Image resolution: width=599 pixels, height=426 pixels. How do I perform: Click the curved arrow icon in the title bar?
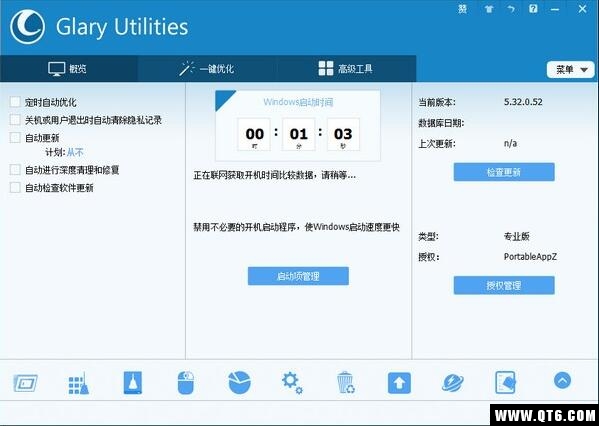(511, 9)
